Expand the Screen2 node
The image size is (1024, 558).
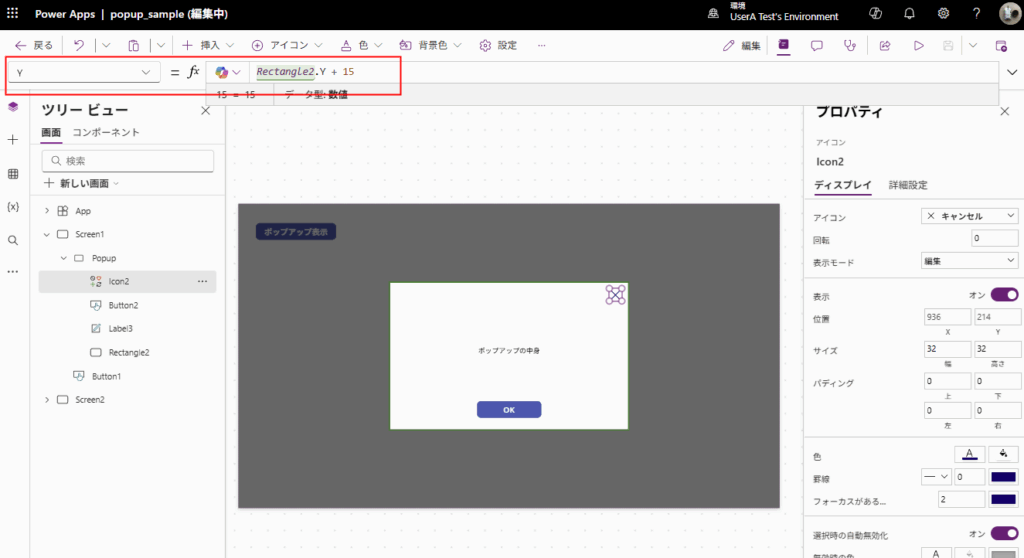47,400
